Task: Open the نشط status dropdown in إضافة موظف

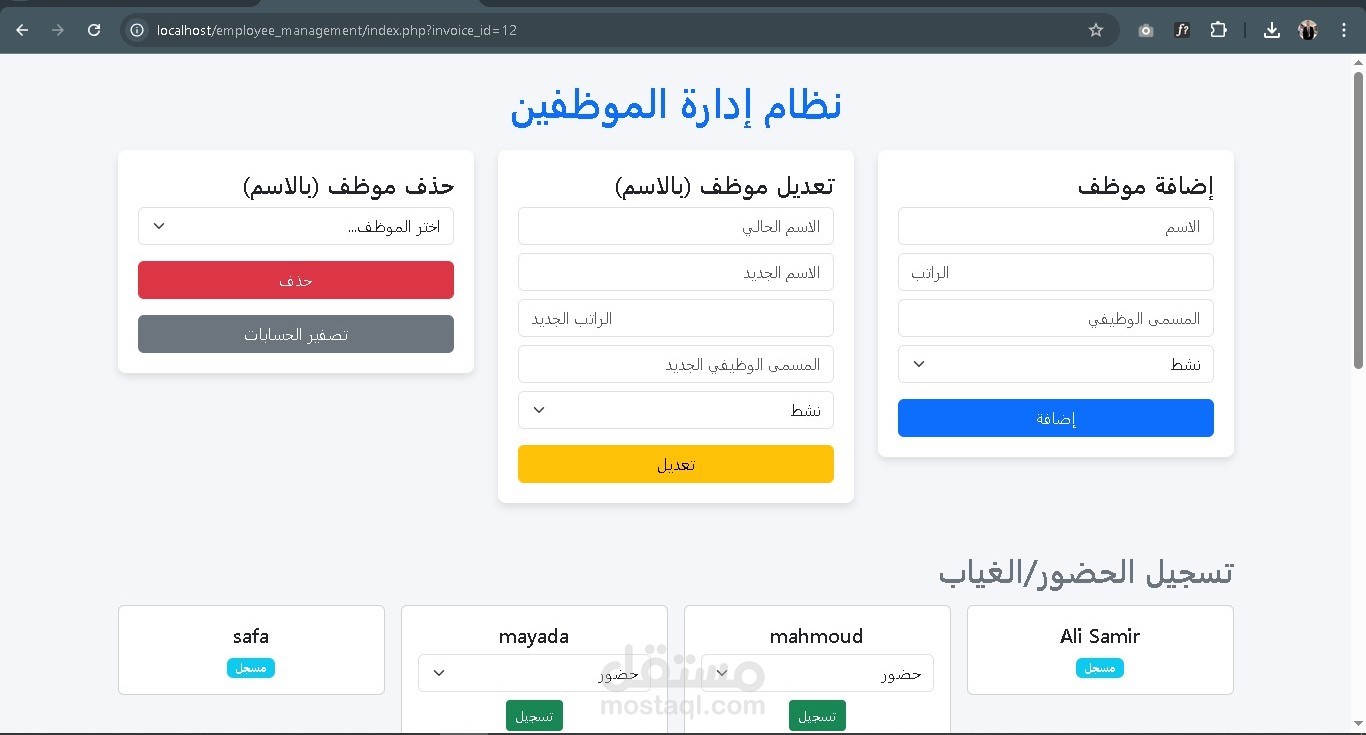Action: pos(1056,364)
